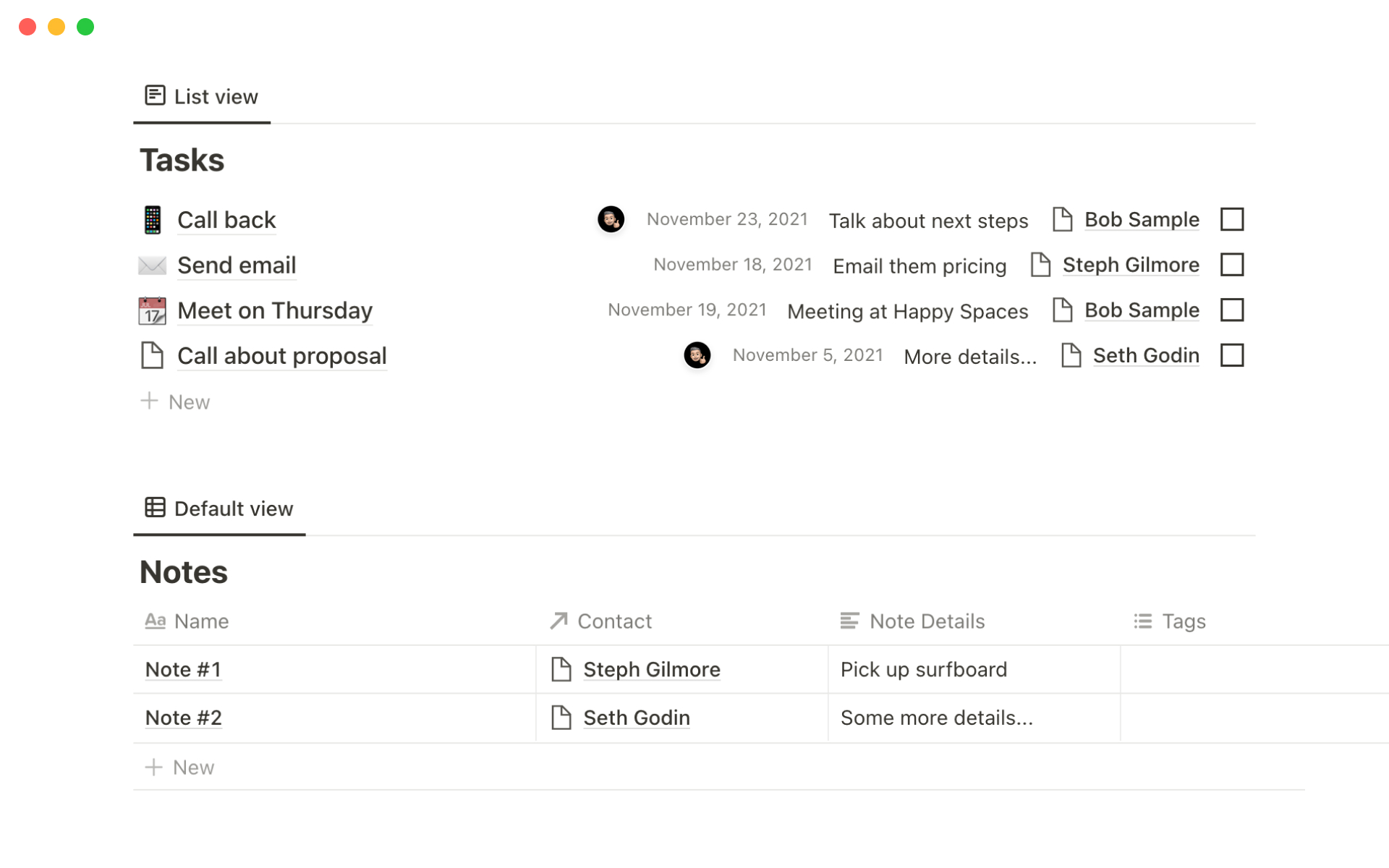This screenshot has width=1389, height=868.
Task: Click the assignee avatar on Call about proposal row
Action: [x=697, y=355]
